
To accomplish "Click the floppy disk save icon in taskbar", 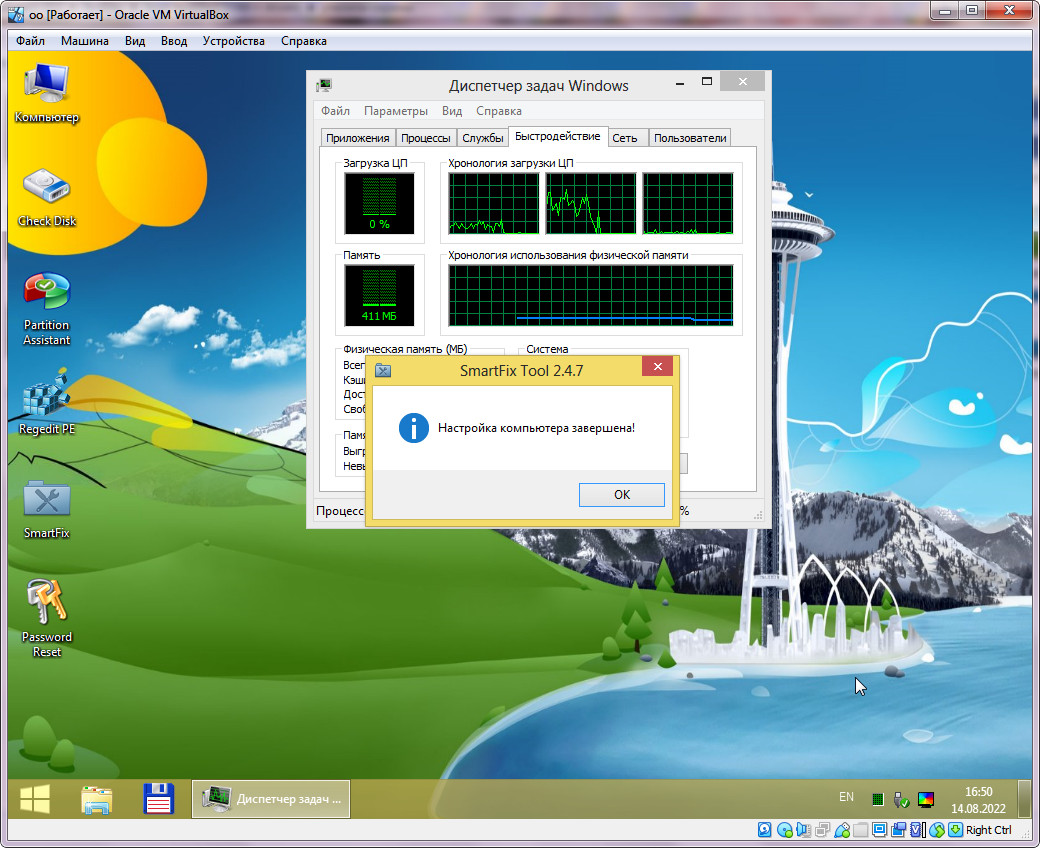I will tap(159, 799).
